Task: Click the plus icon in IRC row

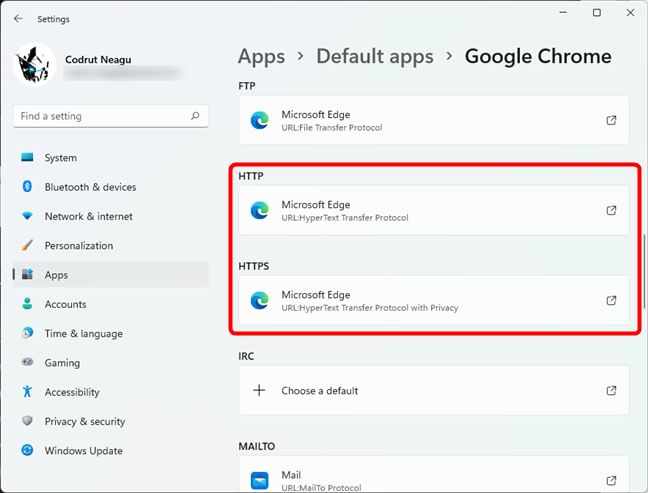Action: click(x=259, y=390)
